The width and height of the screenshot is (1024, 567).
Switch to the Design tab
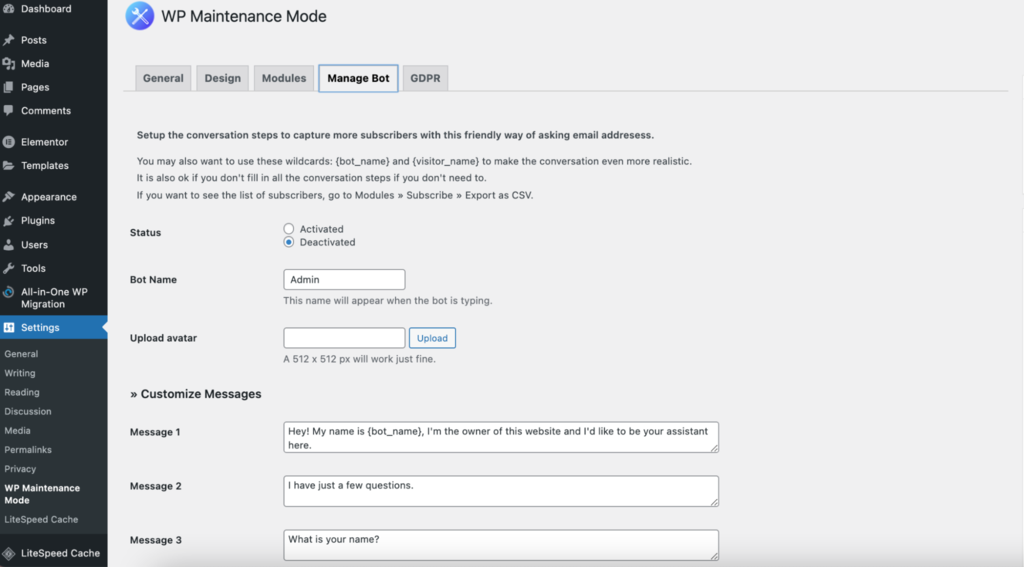[x=223, y=78]
